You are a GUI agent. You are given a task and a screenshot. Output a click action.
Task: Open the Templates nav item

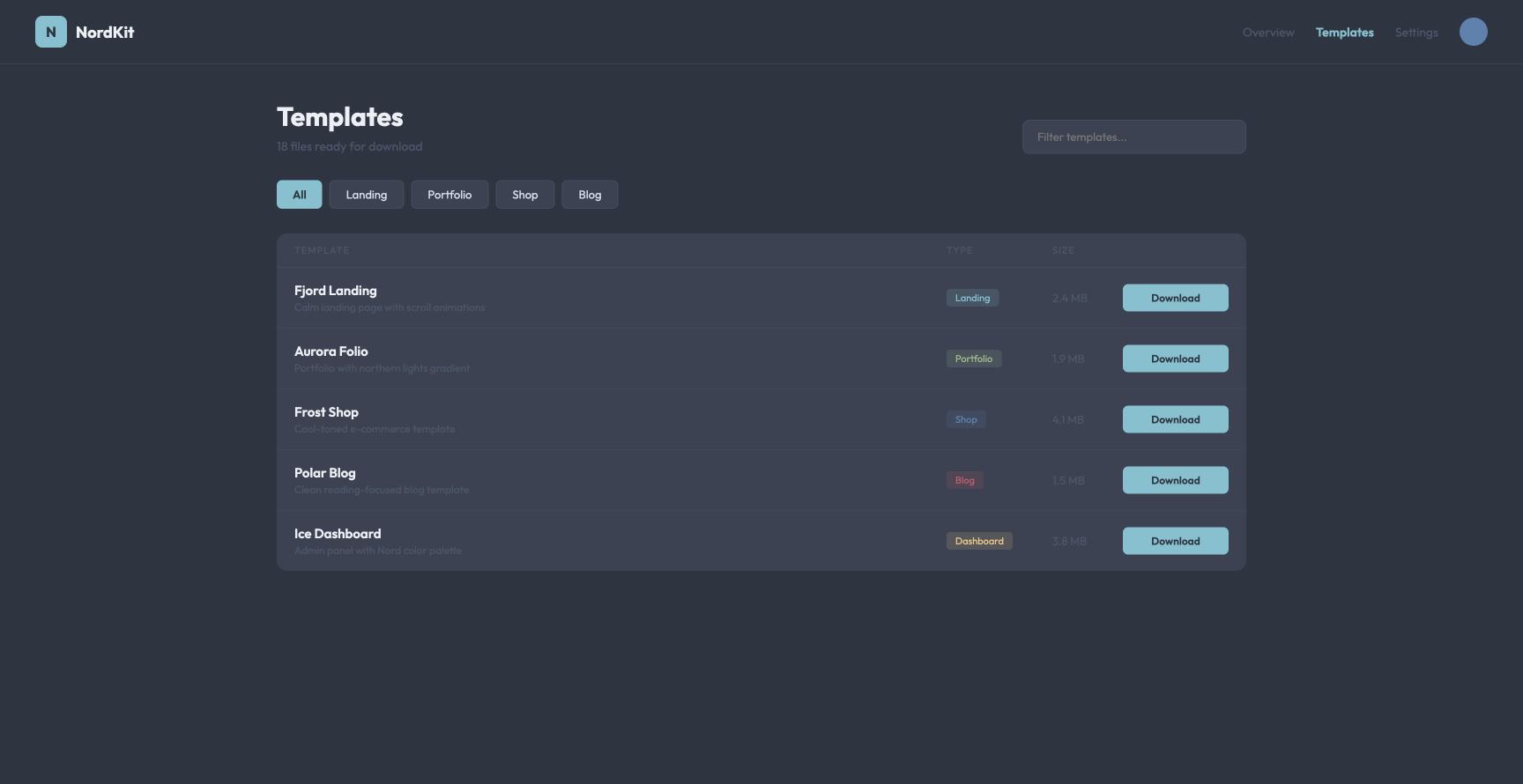1344,33
